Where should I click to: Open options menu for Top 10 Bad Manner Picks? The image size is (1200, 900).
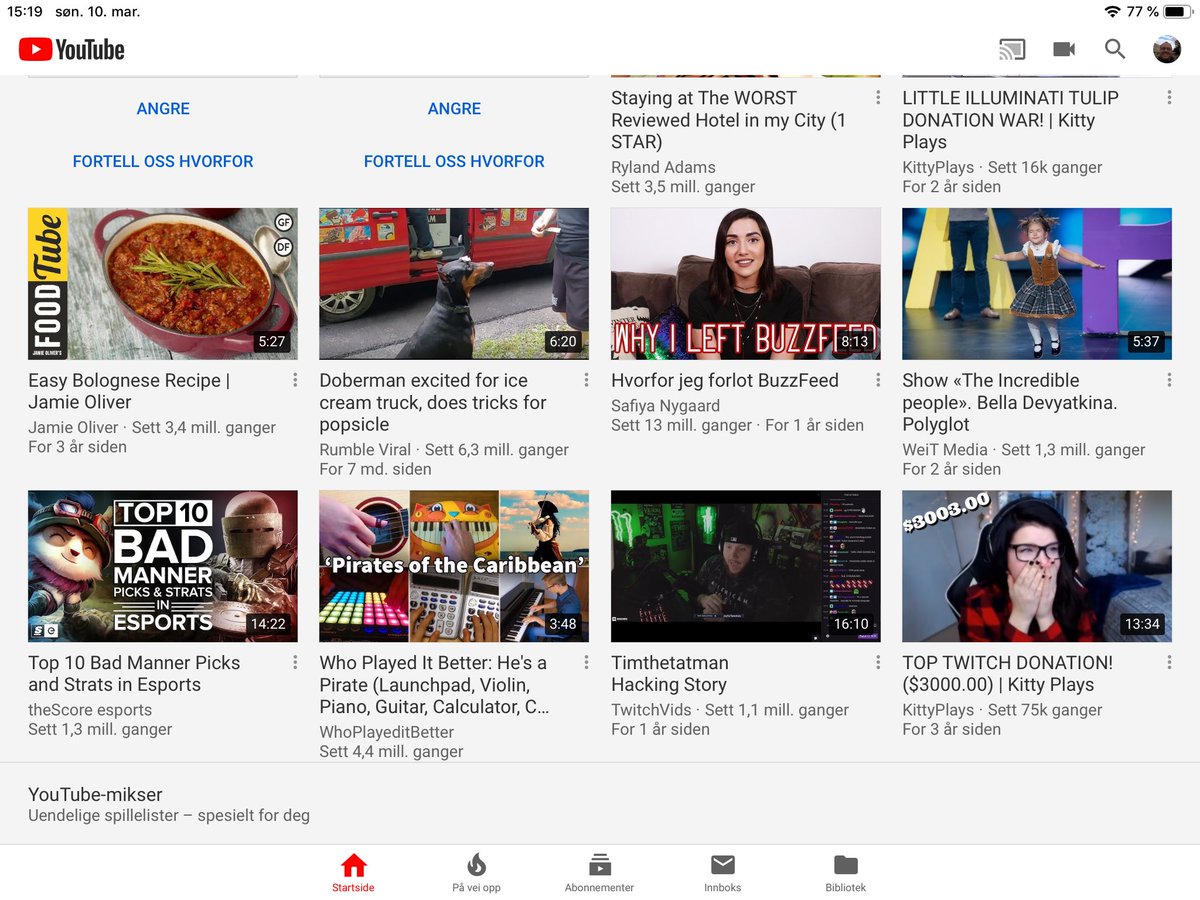coord(295,662)
